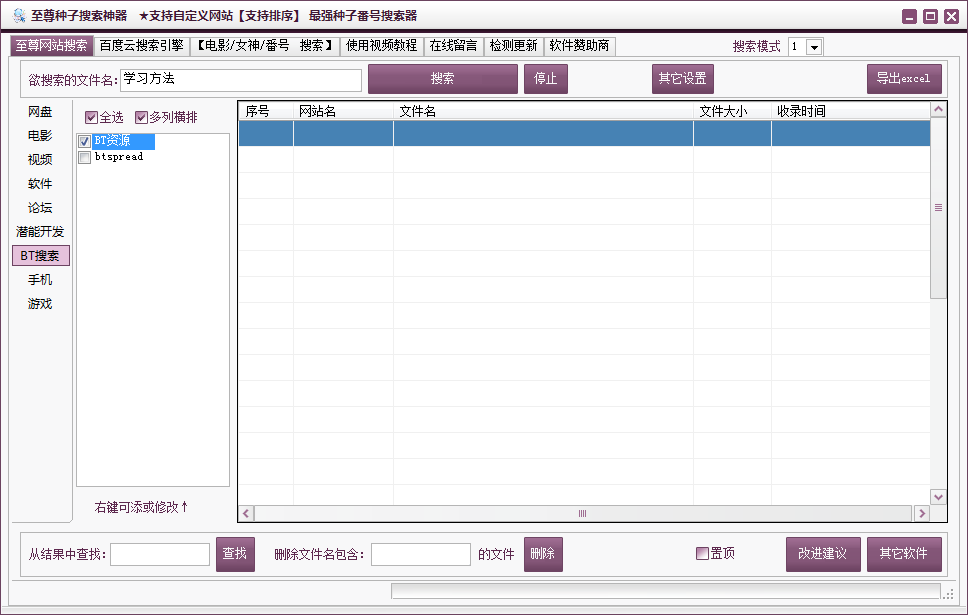Screen dimensions: 968x615
Task: Enable the 置顶 always-on-top checkbox
Action: tap(702, 554)
